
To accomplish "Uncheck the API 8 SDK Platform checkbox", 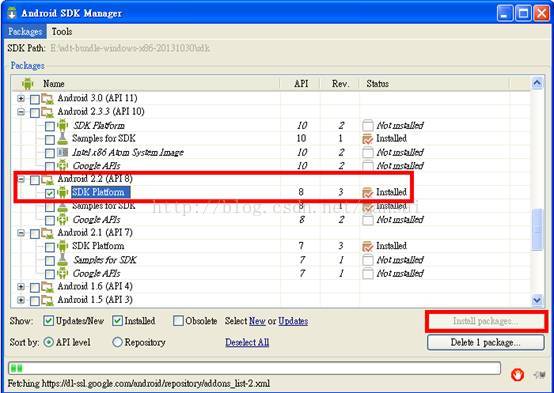I will point(50,193).
